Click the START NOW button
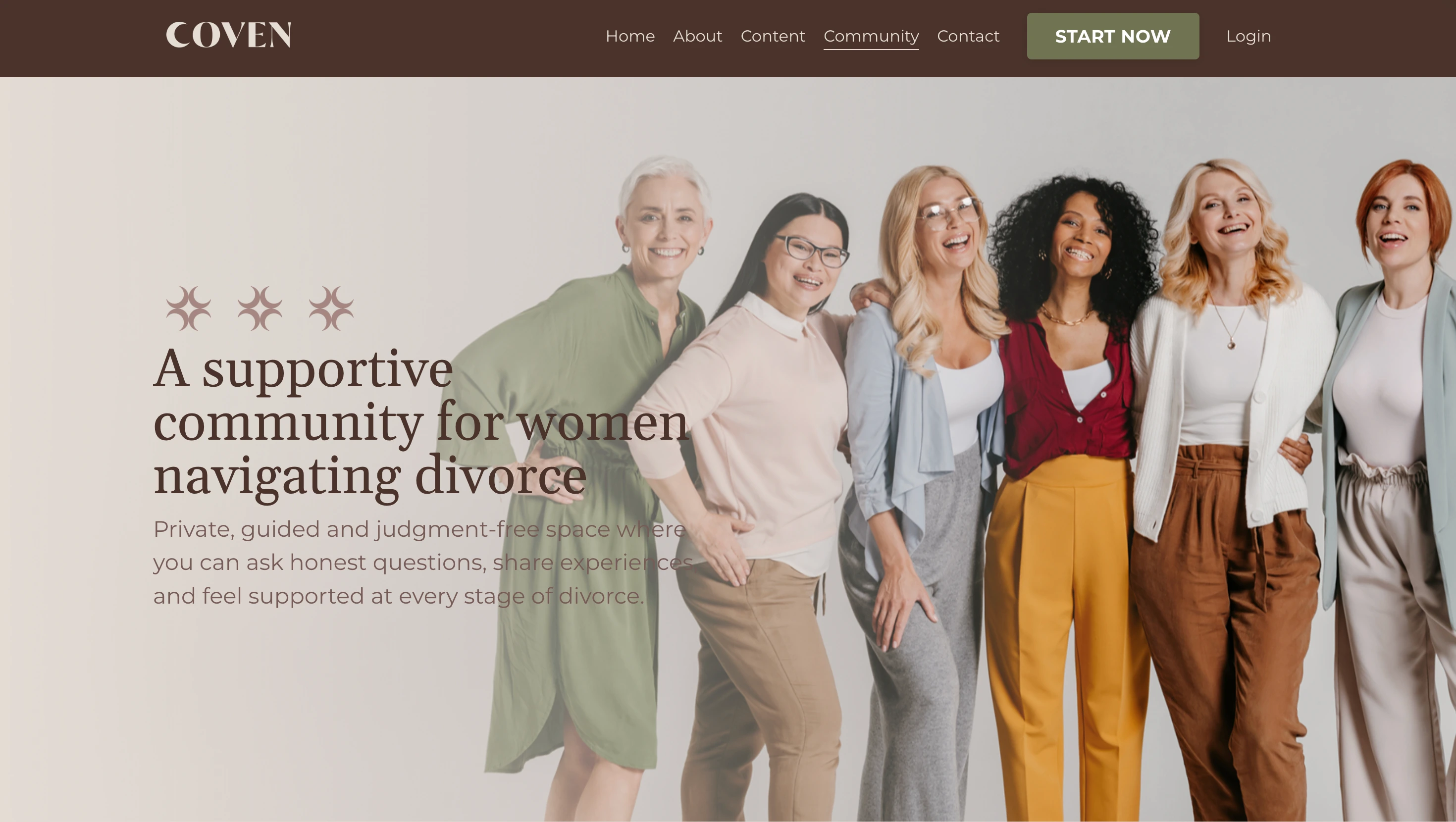 click(x=1113, y=36)
